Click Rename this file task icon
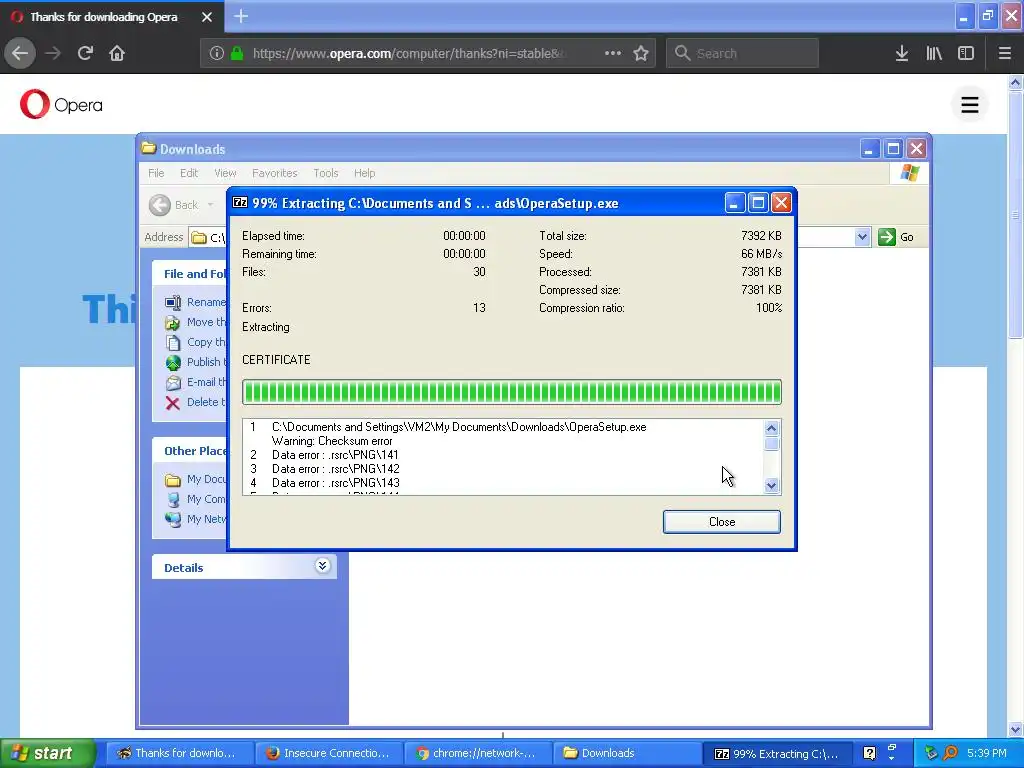Screen dimensions: 1024x768 point(172,302)
